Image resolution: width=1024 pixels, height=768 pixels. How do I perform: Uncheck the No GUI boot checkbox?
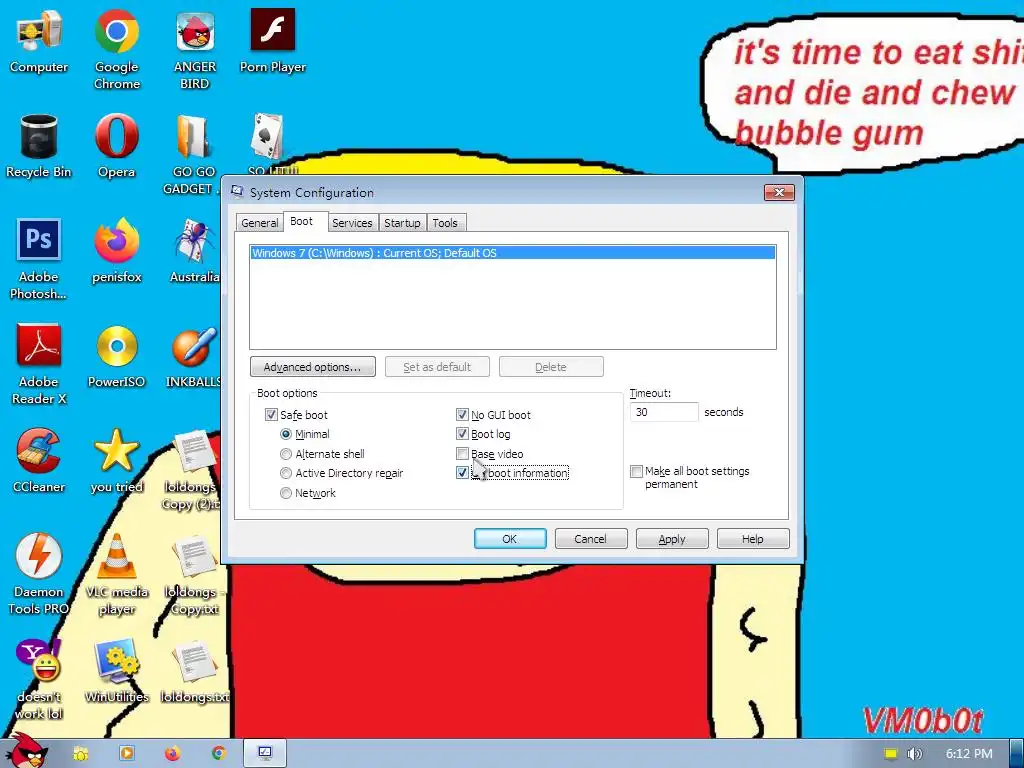point(462,415)
